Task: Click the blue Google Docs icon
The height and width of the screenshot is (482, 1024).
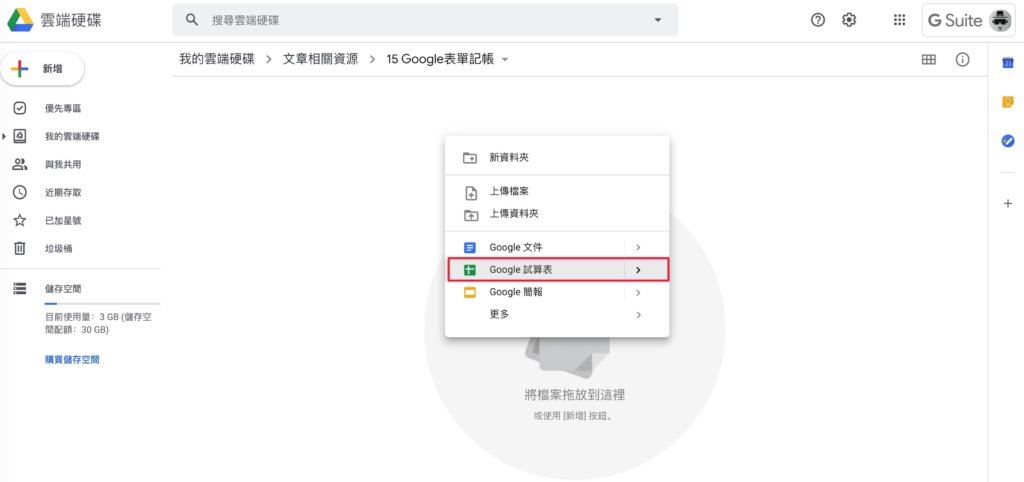Action: 470,248
